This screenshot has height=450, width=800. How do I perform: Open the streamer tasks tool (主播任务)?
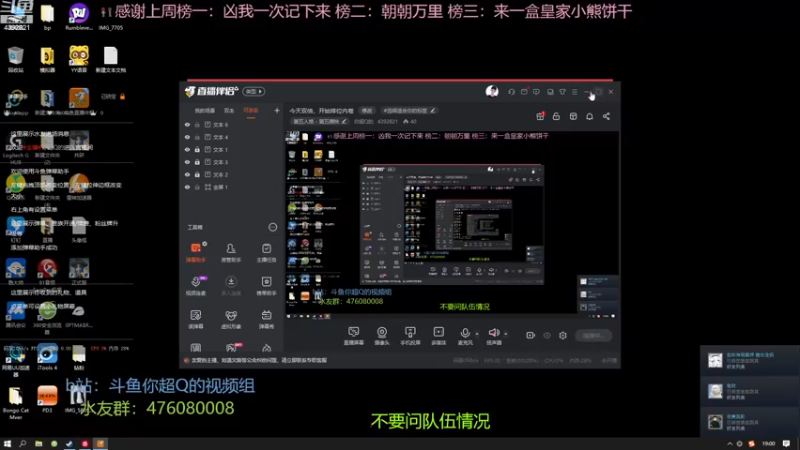(266, 252)
